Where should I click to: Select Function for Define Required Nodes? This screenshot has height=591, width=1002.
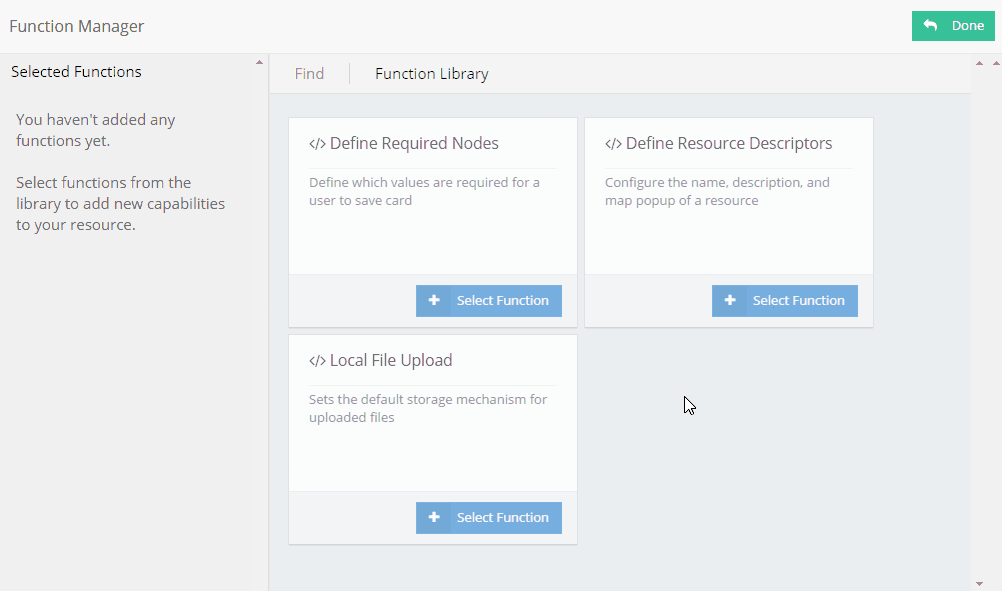502,300
